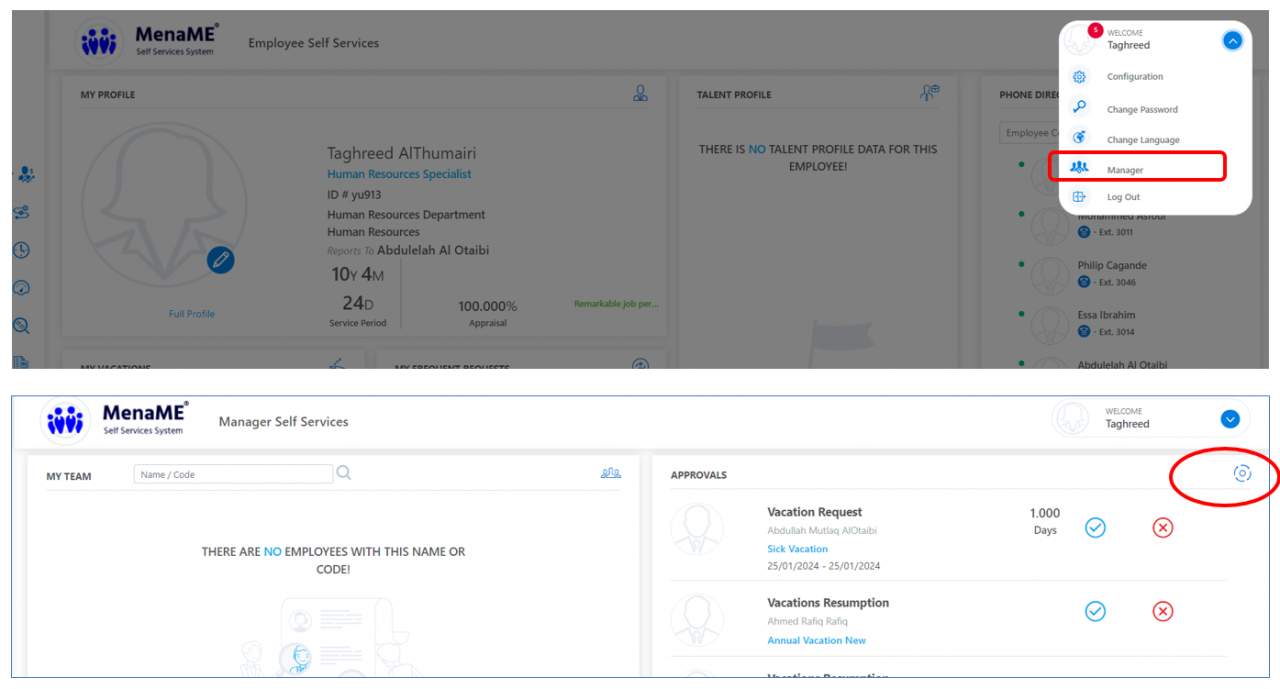Image resolution: width=1280 pixels, height=689 pixels.
Task: Click the search magnifier beside Name / Code
Action: pos(344,473)
